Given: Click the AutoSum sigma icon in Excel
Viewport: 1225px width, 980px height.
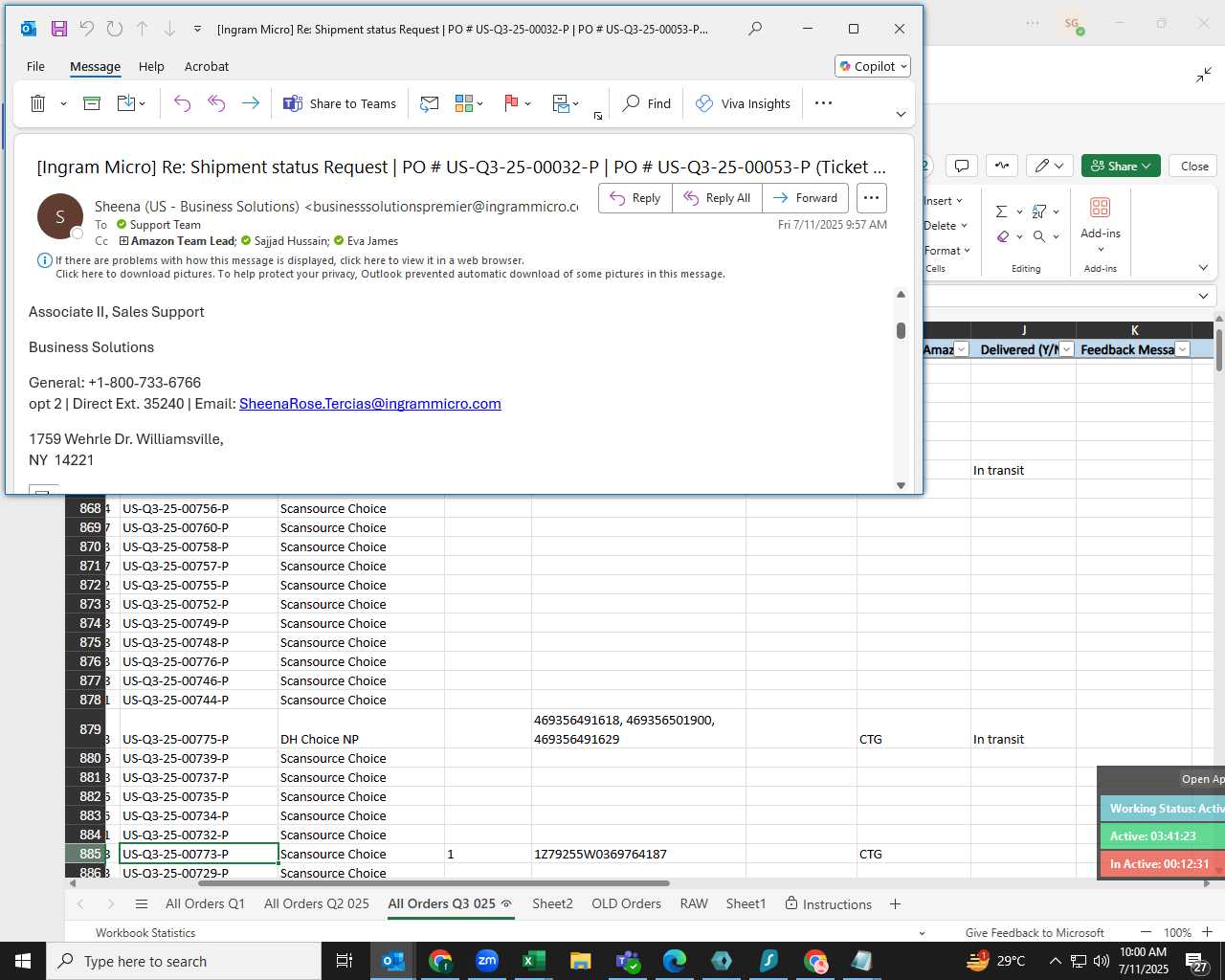Looking at the screenshot, I should (x=1001, y=212).
